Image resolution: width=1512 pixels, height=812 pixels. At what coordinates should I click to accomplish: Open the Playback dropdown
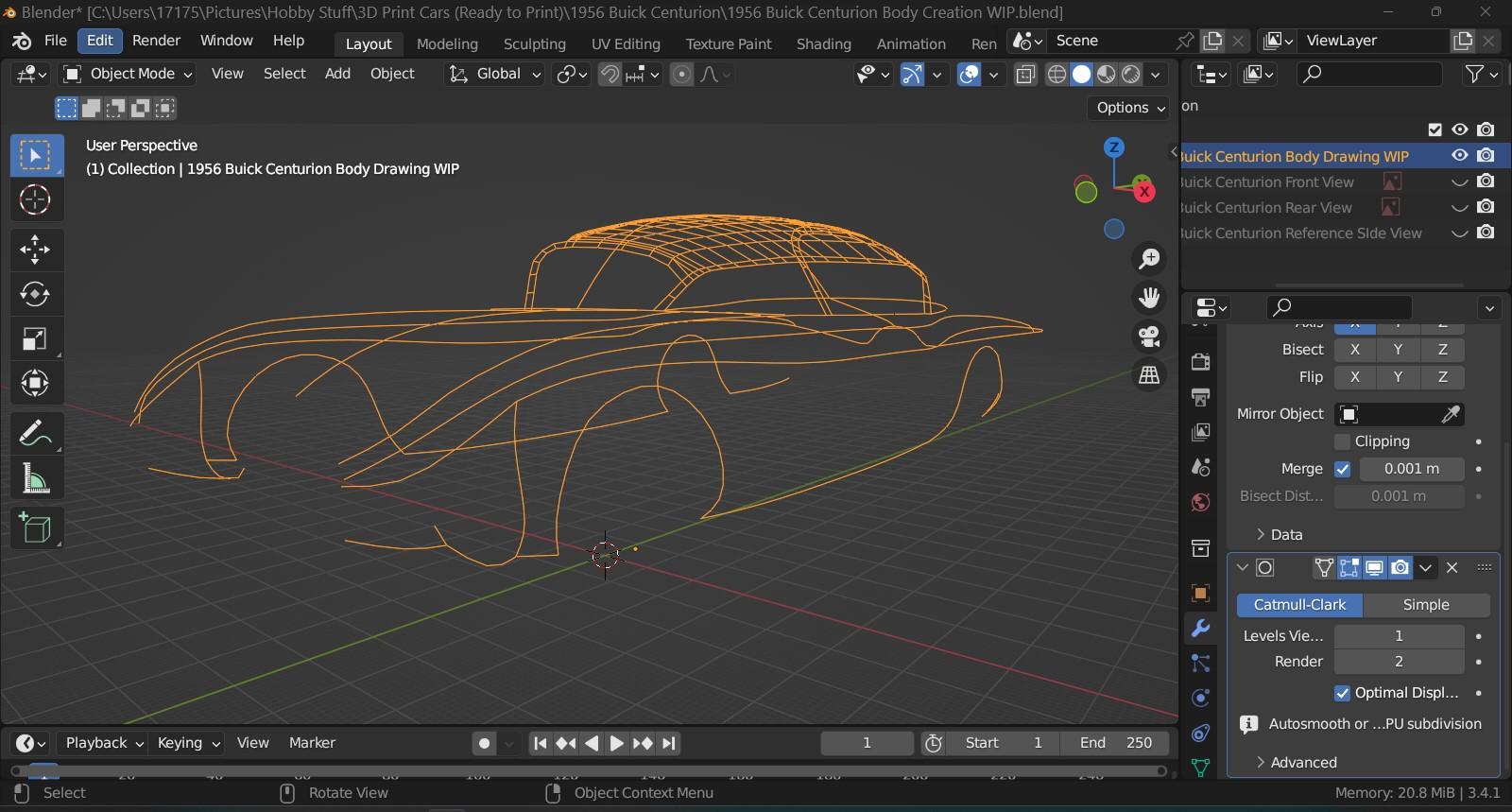click(x=101, y=743)
